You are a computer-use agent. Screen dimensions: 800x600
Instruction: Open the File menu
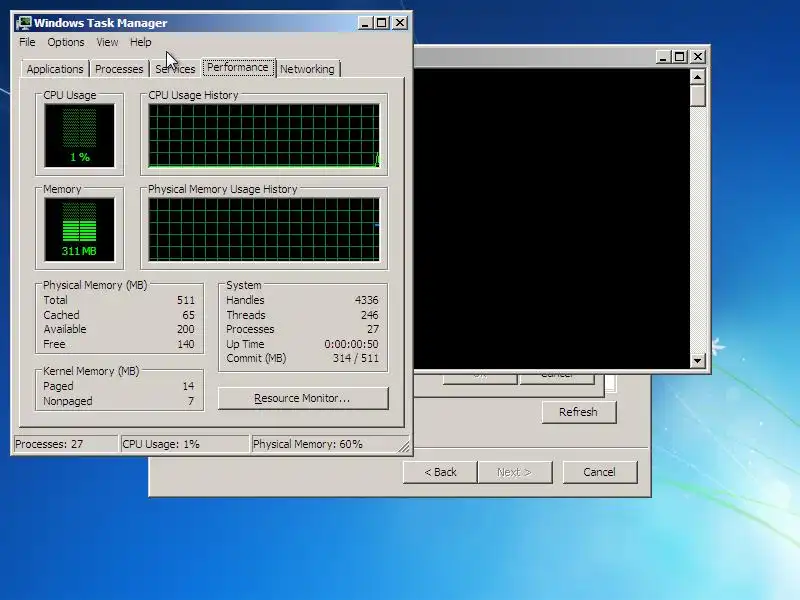point(27,42)
